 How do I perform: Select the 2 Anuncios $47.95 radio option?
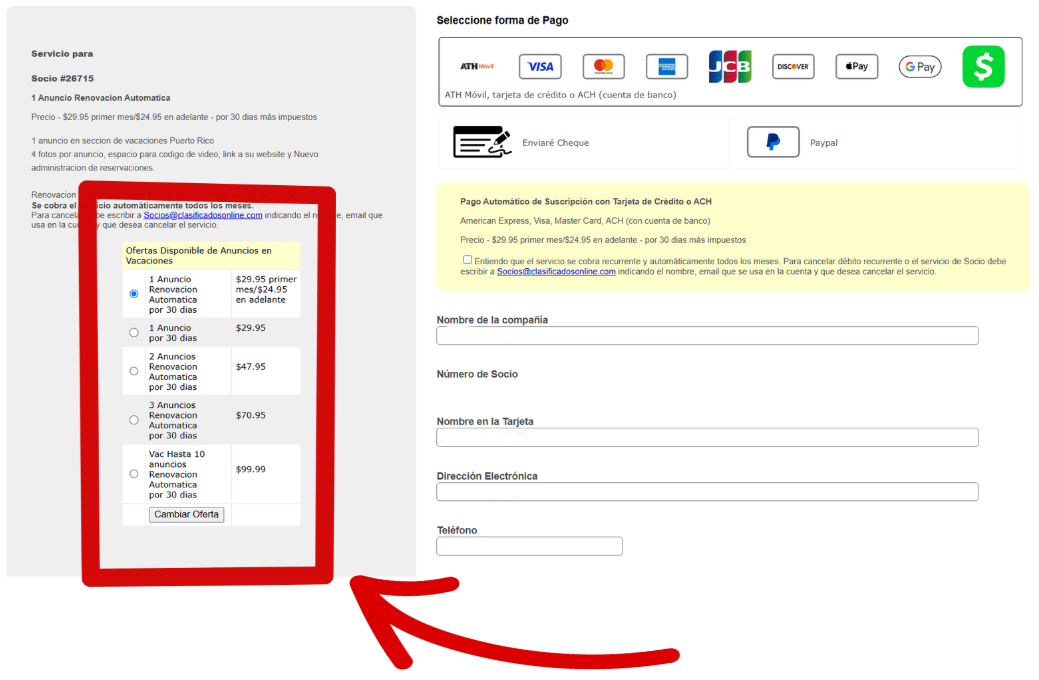click(134, 371)
